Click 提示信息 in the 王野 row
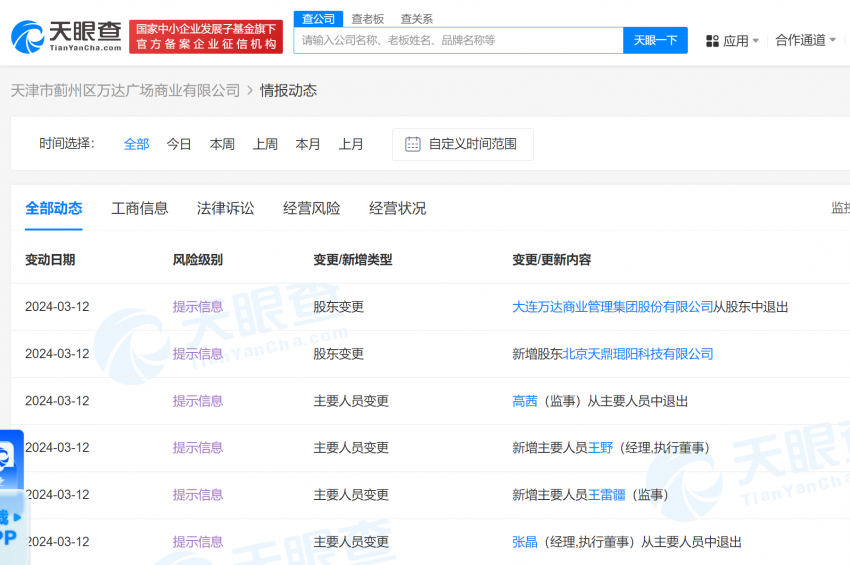Screen dimensions: 850x565 tap(198, 448)
